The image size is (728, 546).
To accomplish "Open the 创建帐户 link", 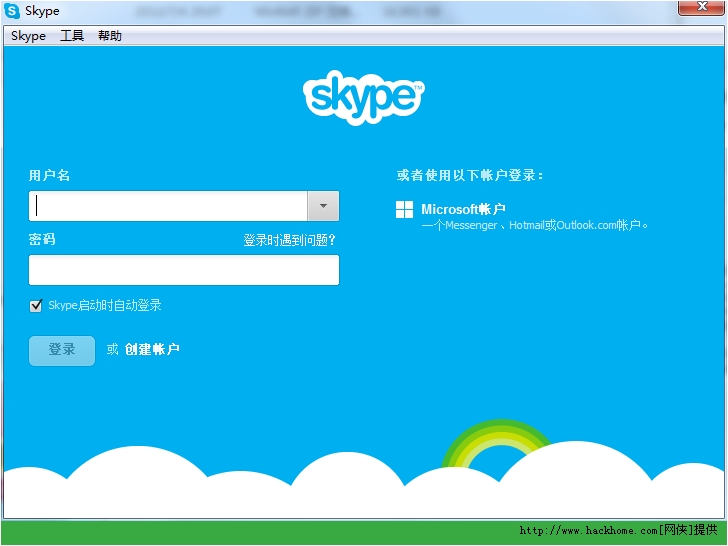I will 152,349.
